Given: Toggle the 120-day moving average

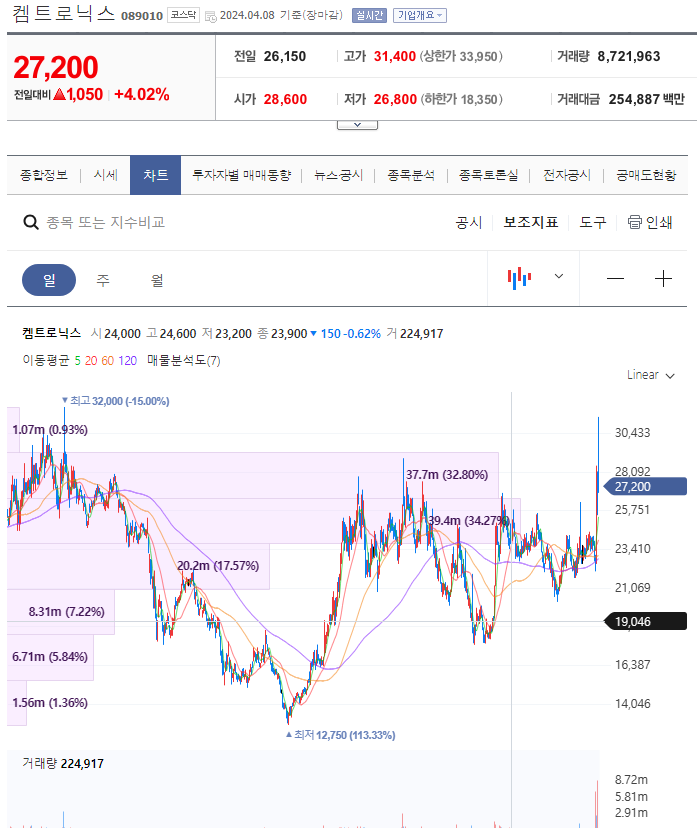Looking at the screenshot, I should pyautogui.click(x=127, y=361).
